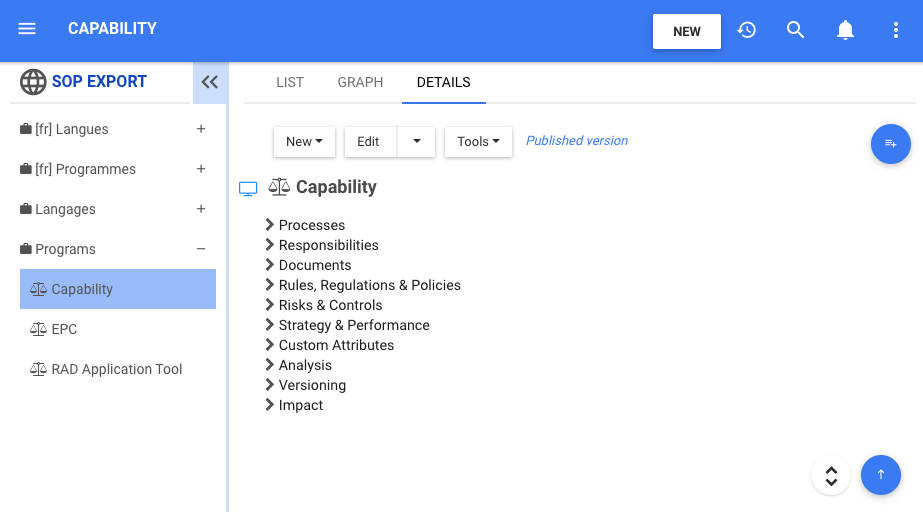Switch to the List tab
This screenshot has width=923, height=512.
point(290,82)
